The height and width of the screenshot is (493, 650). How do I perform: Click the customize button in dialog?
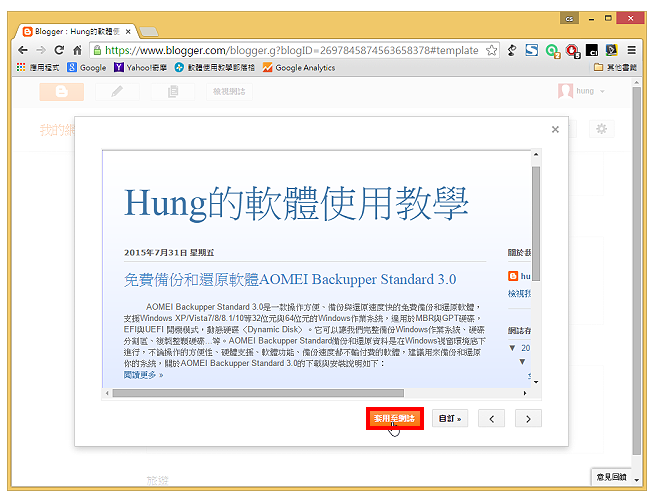point(450,418)
